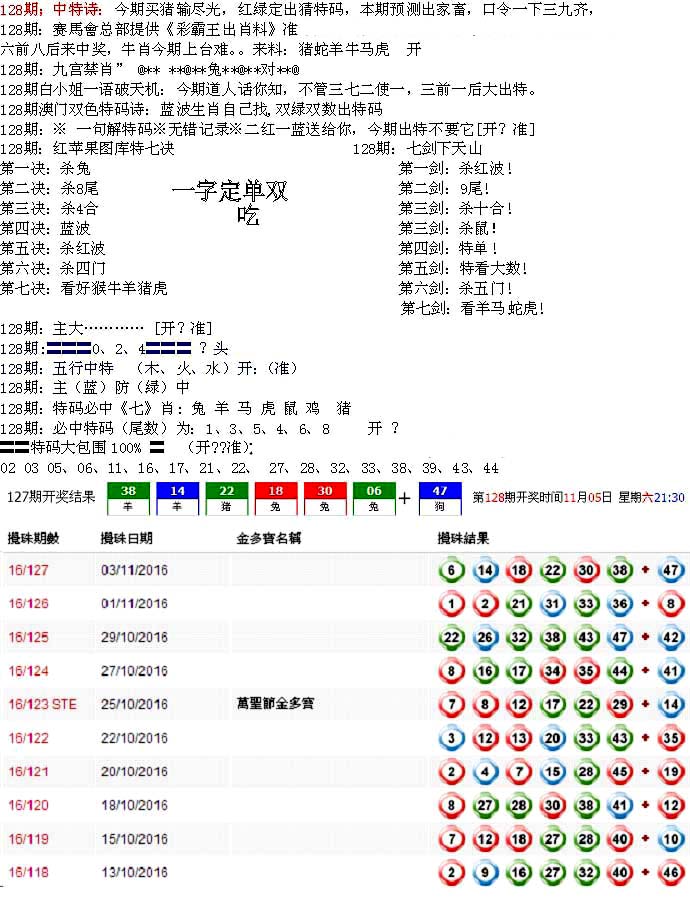Click special ball 10 in the 16/119 row

(x=671, y=839)
